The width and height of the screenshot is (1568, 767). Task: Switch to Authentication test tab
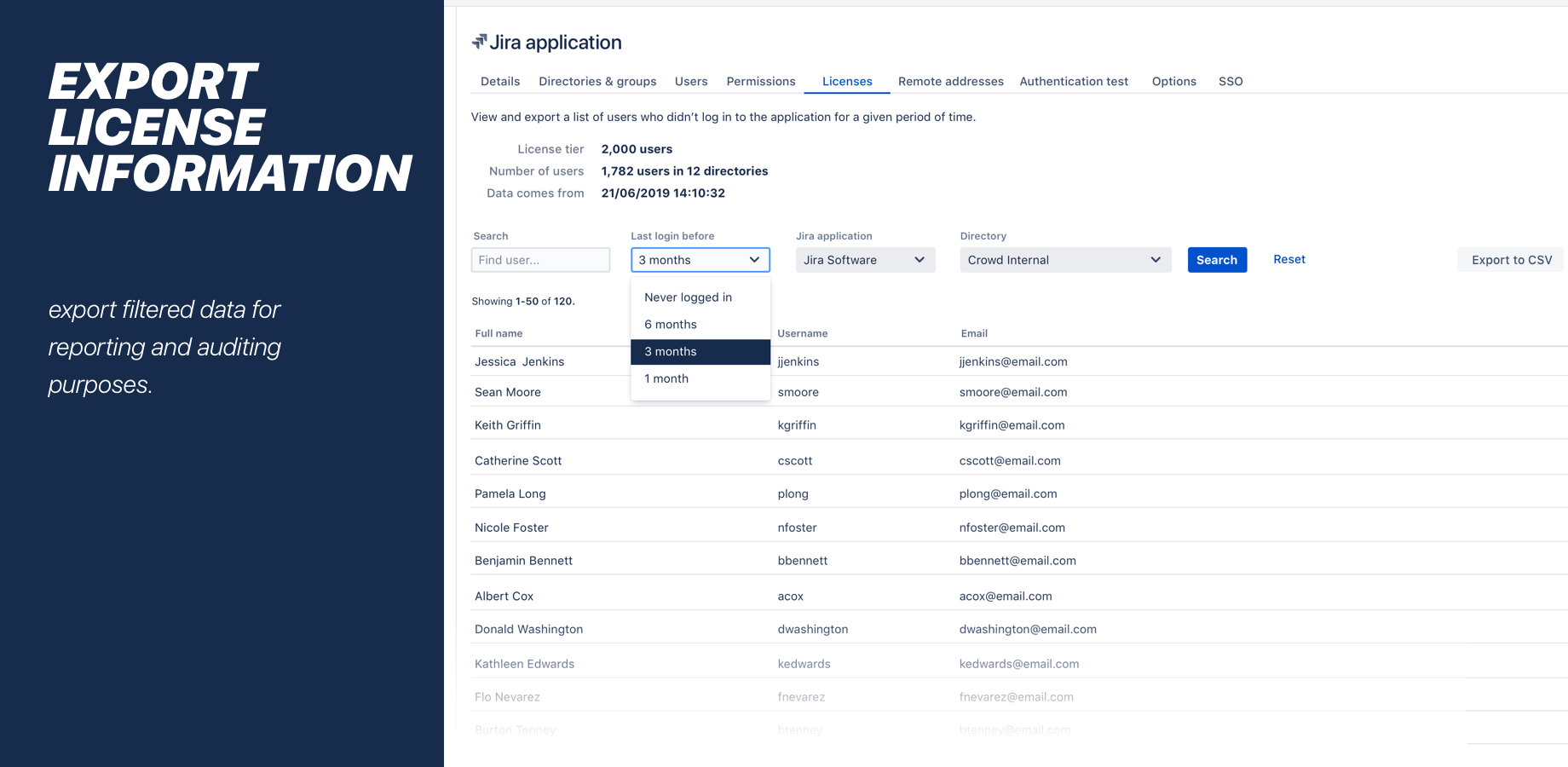point(1074,82)
